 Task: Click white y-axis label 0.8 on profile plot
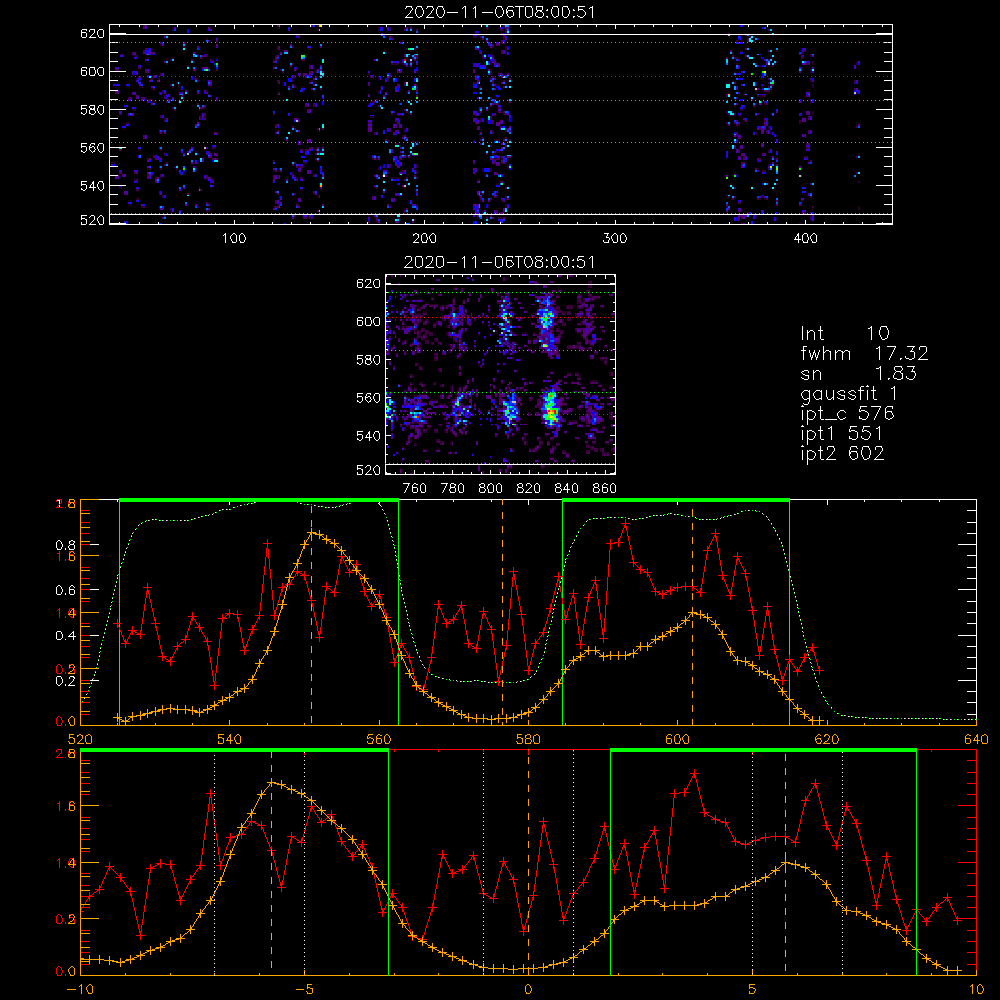tap(65, 545)
